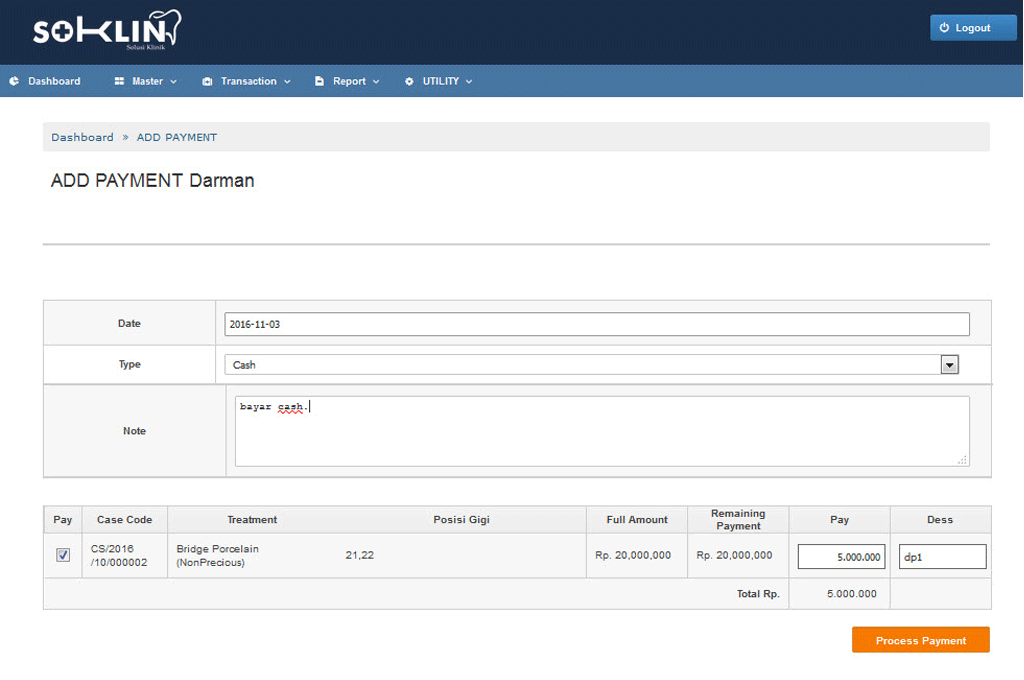Open the payment Type dropdown
Image resolution: width=1024 pixels, height=680 pixels.
[949, 365]
